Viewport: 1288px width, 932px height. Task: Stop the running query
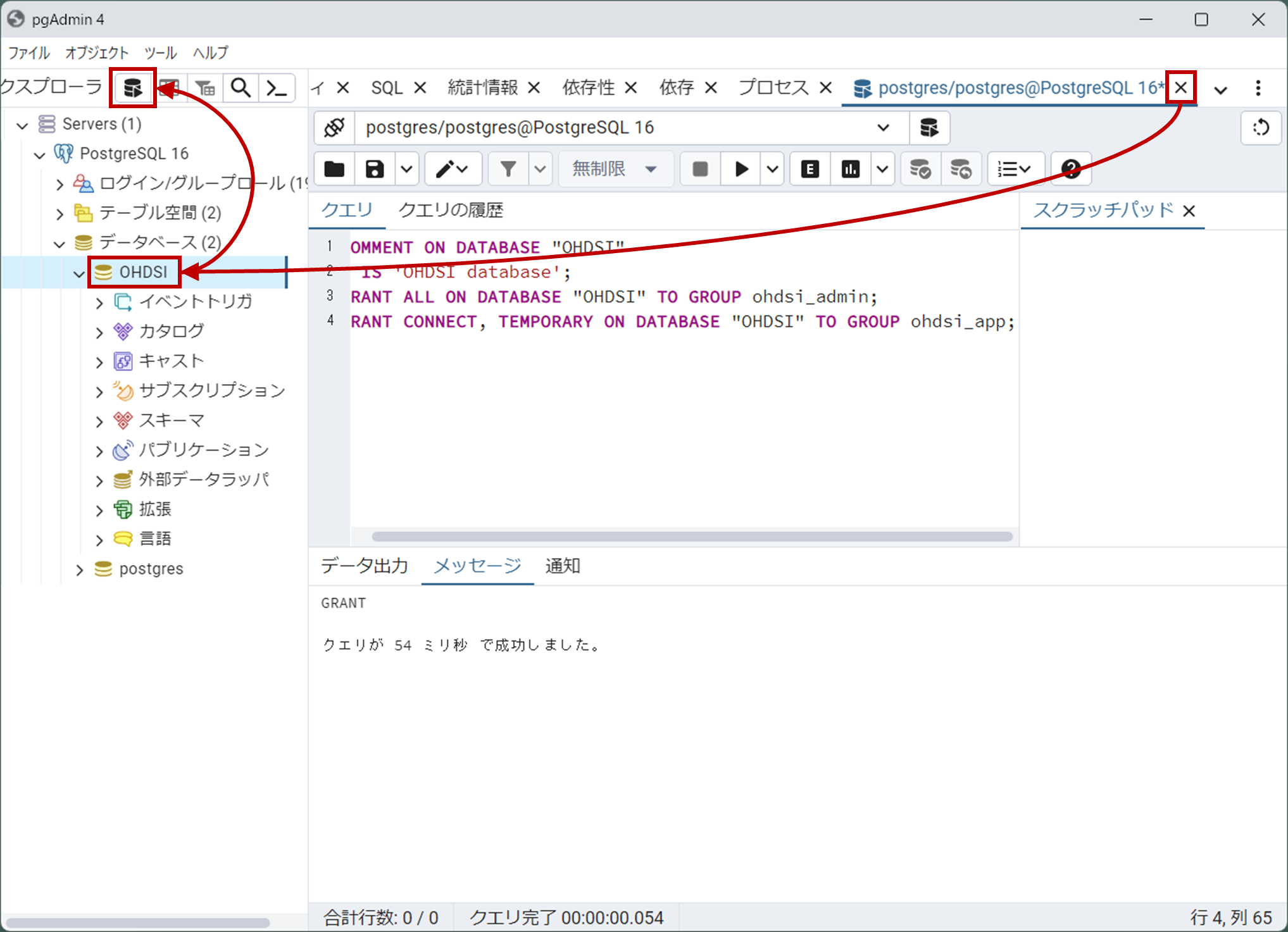point(700,169)
